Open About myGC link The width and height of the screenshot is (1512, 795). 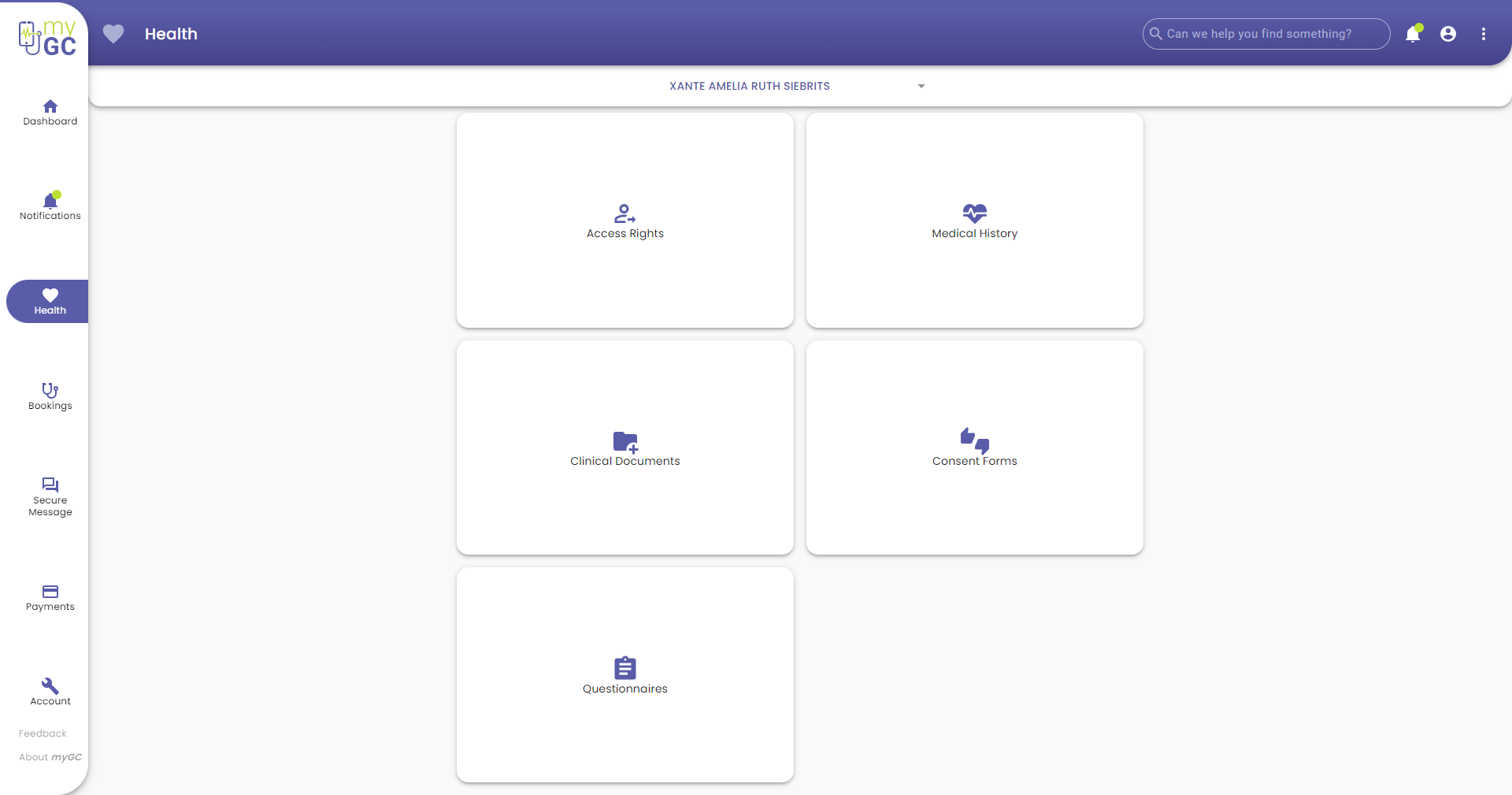click(50, 757)
